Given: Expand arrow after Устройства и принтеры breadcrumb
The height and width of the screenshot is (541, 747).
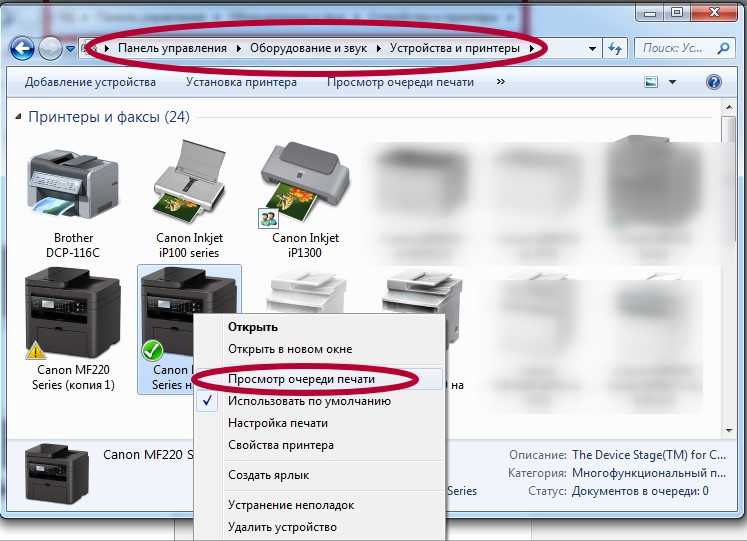Looking at the screenshot, I should (532, 48).
